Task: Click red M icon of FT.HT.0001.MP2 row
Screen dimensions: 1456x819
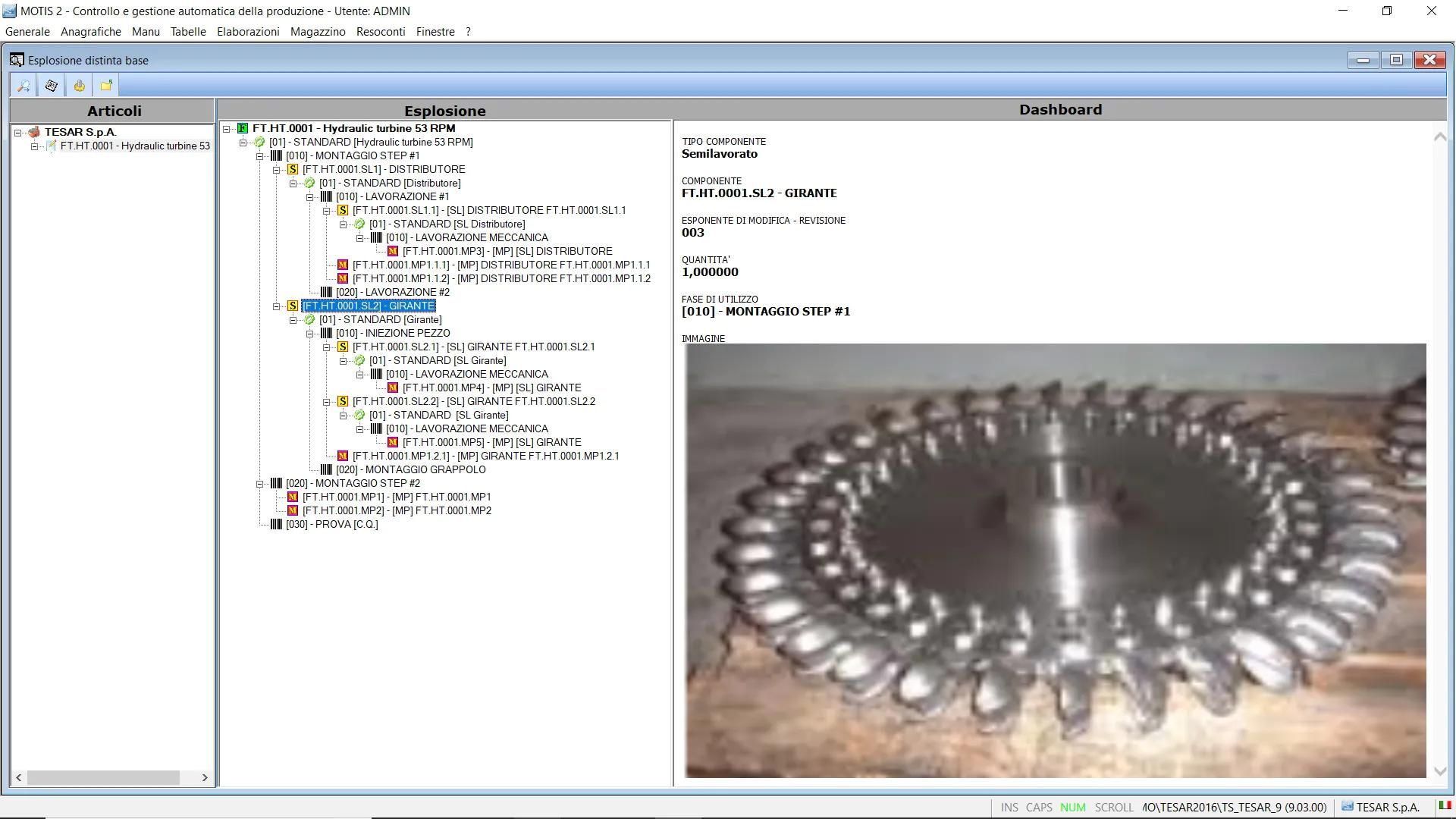Action: tap(293, 510)
